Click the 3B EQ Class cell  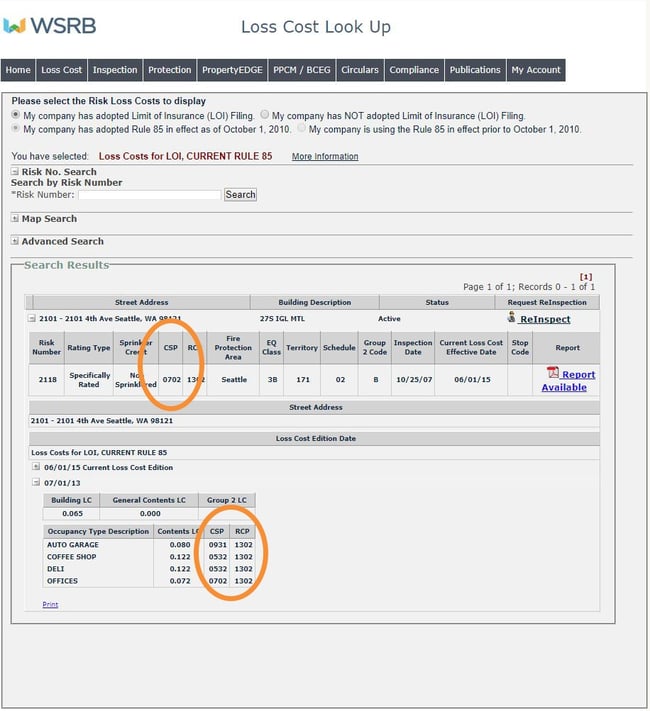coord(272,380)
